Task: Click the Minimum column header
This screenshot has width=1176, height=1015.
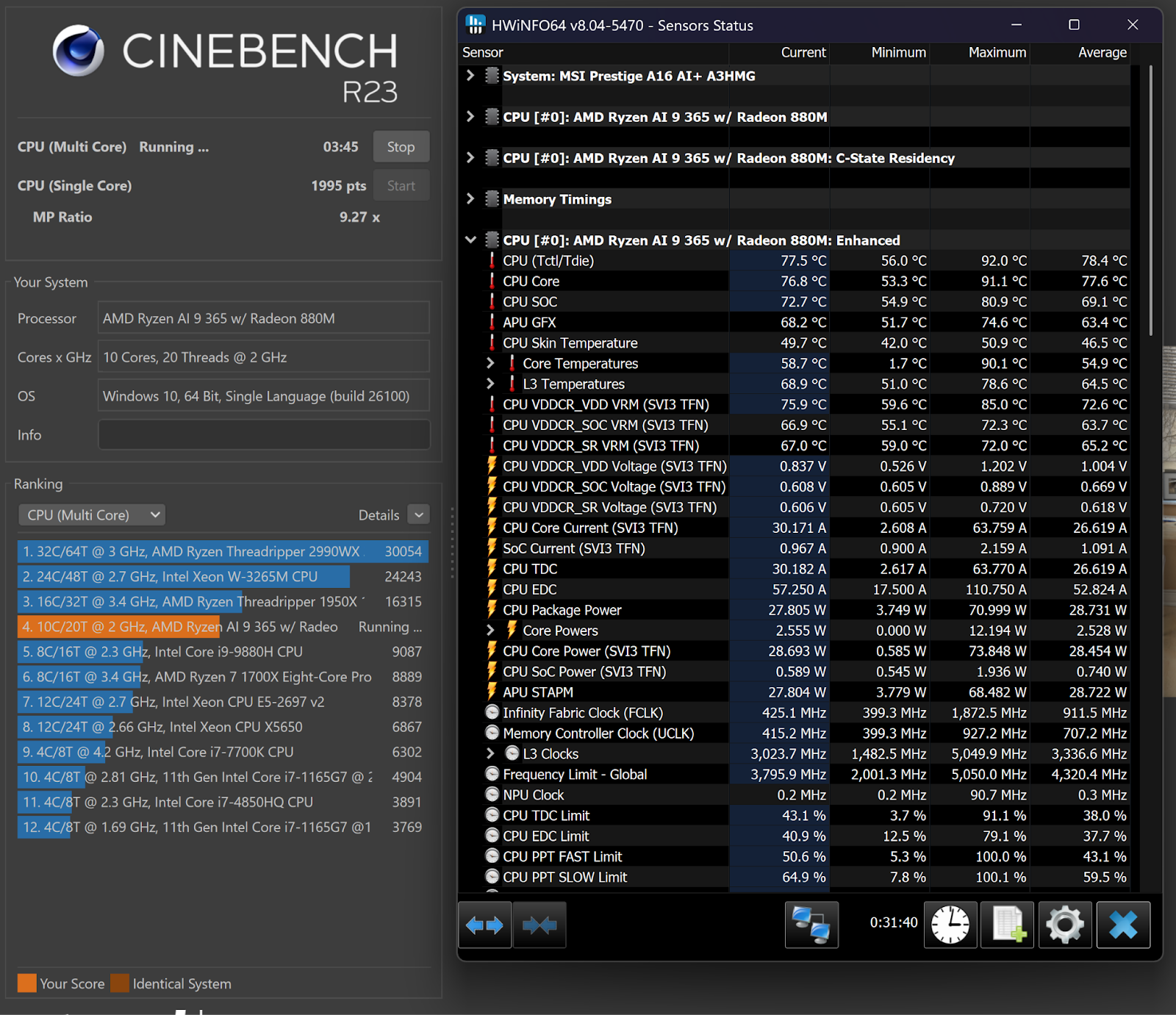Action: (x=880, y=52)
